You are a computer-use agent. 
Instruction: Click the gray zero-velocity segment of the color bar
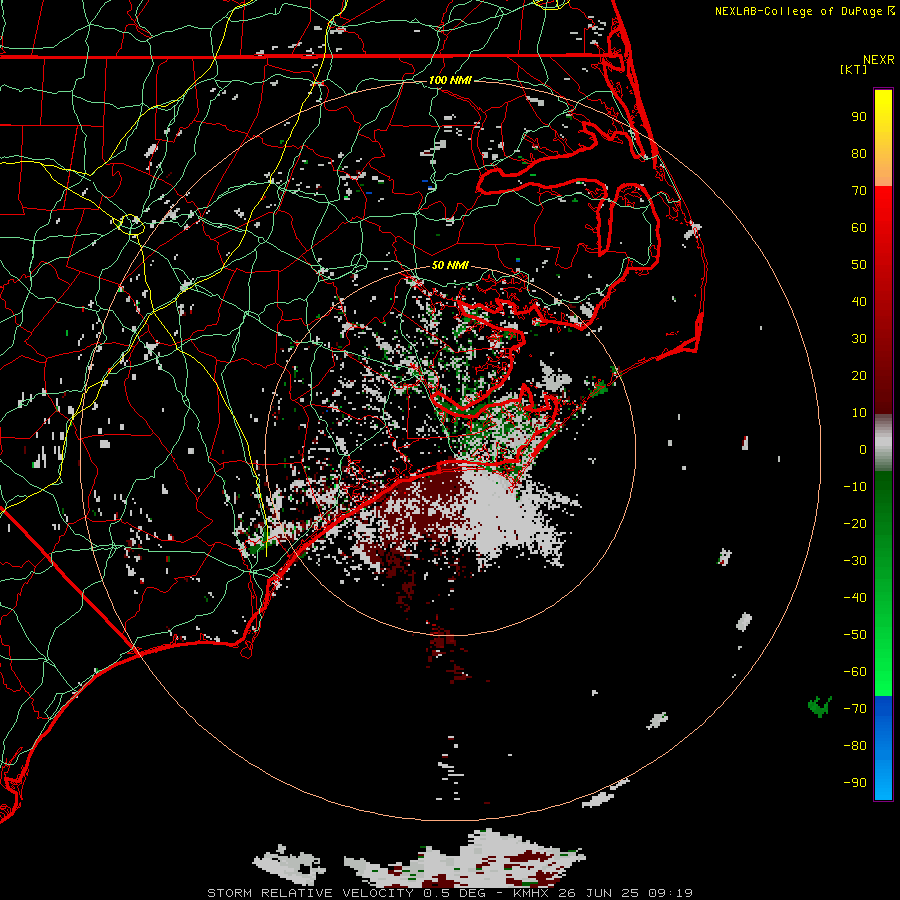[883, 443]
